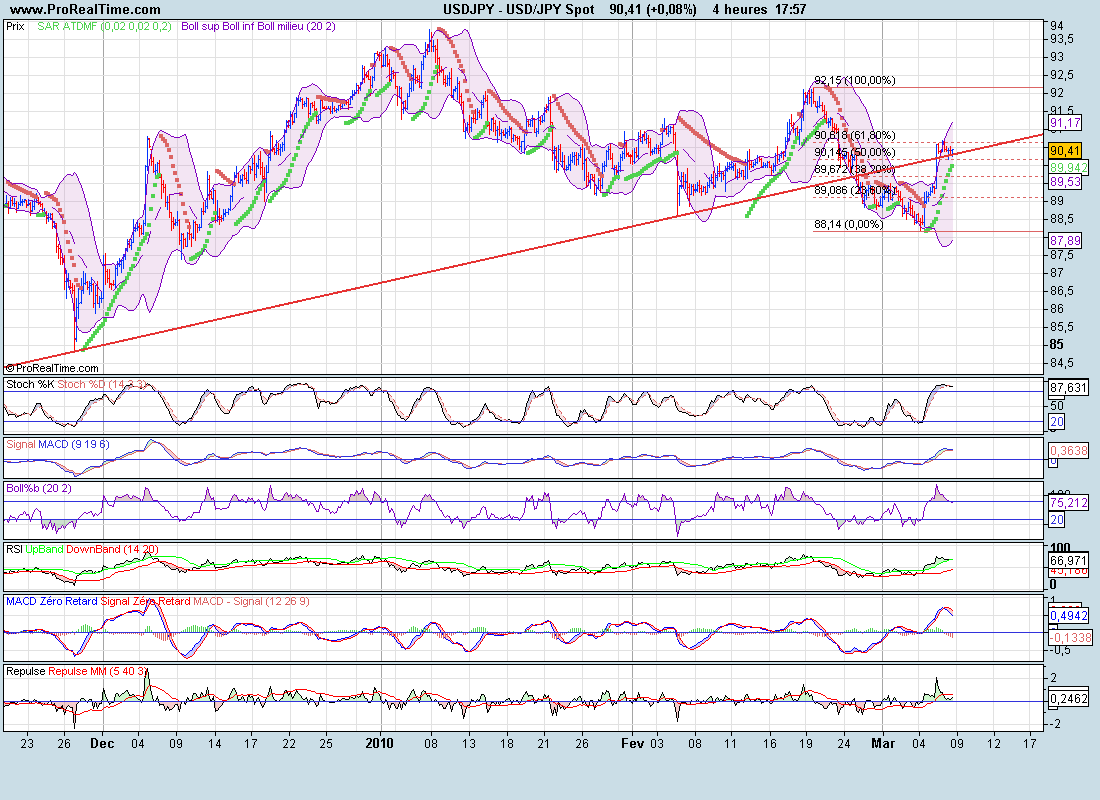This screenshot has width=1100, height=800.
Task: Select the '24' date label on axis
Action: tap(844, 743)
